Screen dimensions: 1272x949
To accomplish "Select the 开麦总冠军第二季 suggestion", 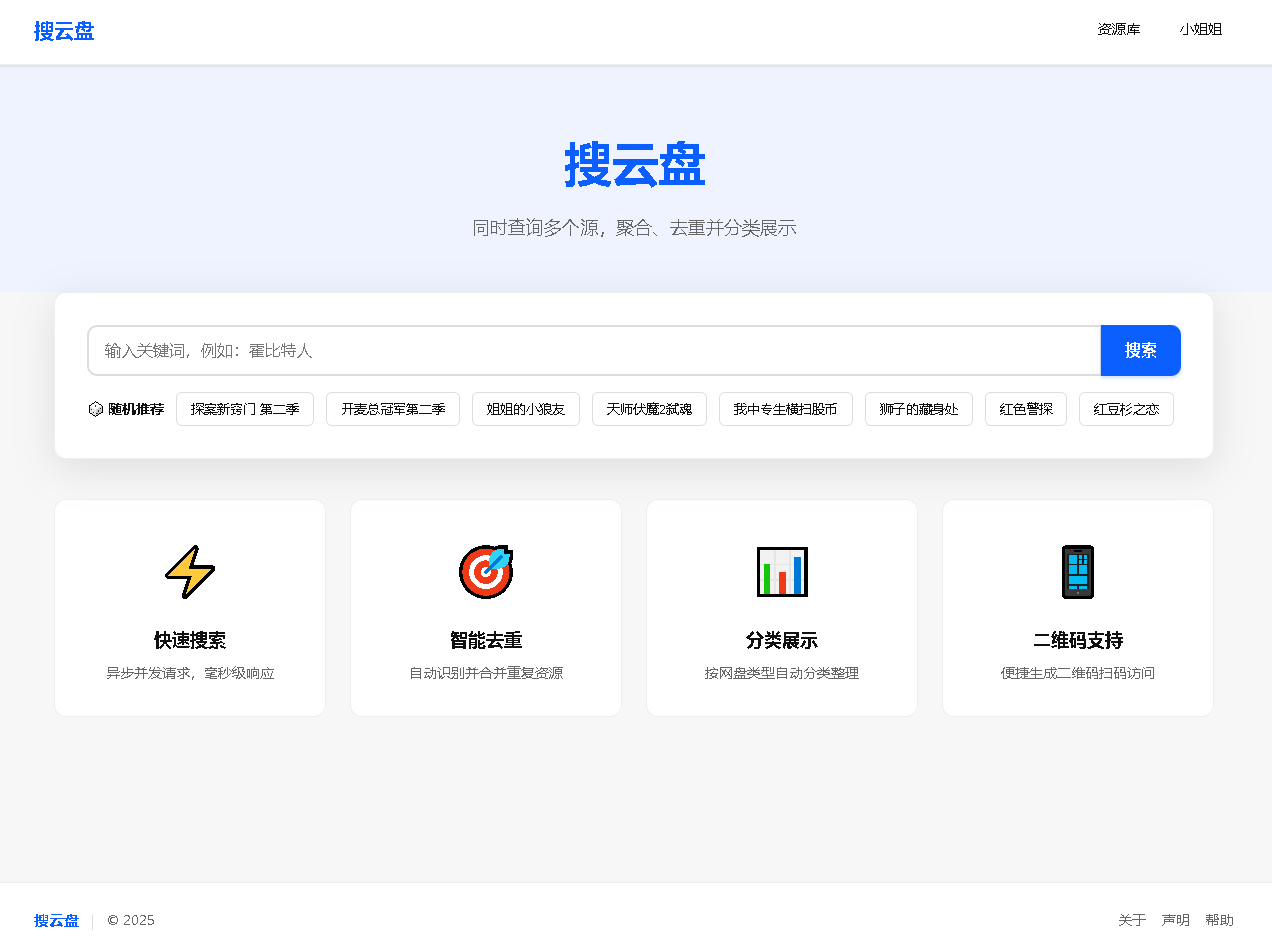I will (393, 409).
